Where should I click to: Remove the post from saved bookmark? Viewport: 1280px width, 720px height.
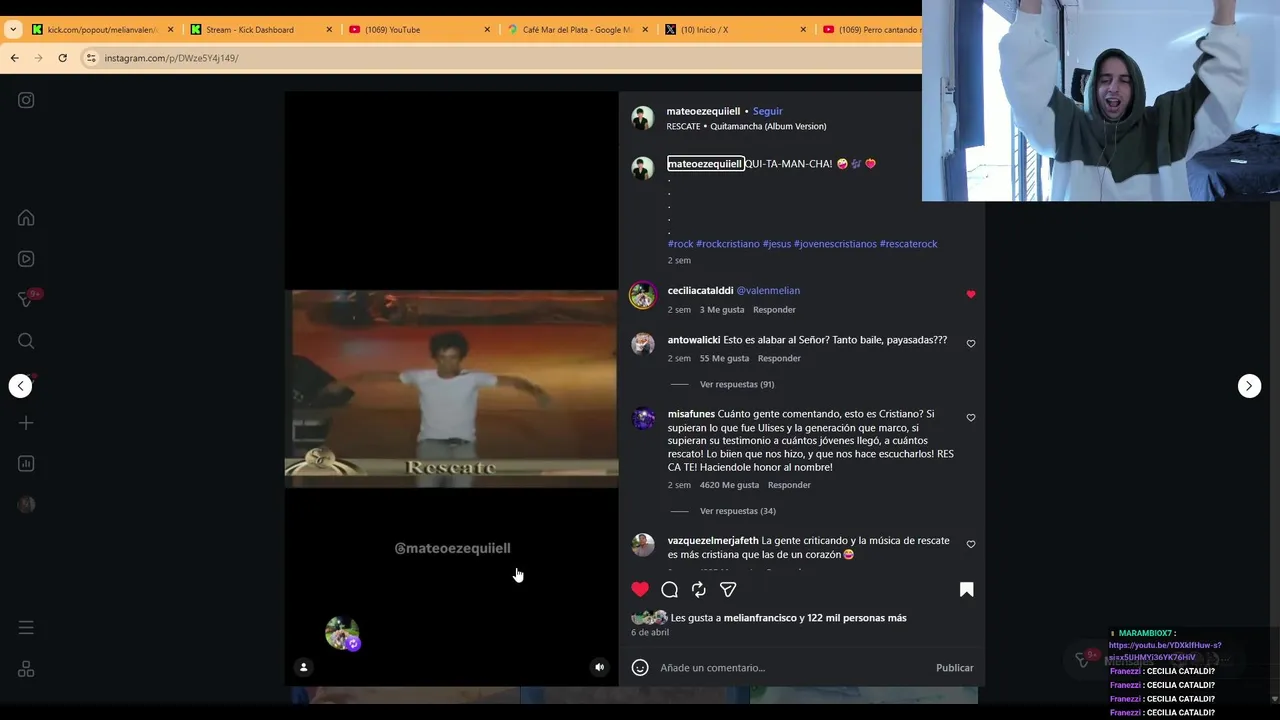pos(967,590)
